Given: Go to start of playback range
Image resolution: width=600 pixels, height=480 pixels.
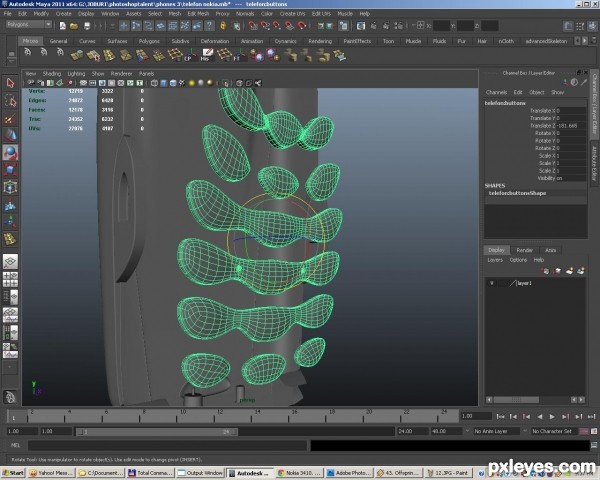Looking at the screenshot, I should (500, 416).
